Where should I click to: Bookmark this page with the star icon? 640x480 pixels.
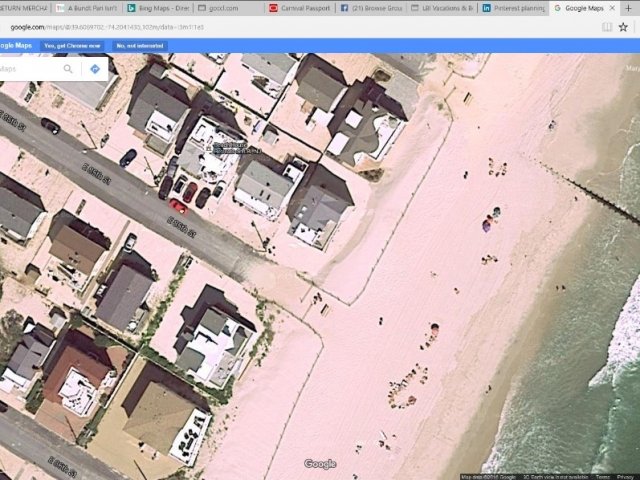(x=624, y=27)
